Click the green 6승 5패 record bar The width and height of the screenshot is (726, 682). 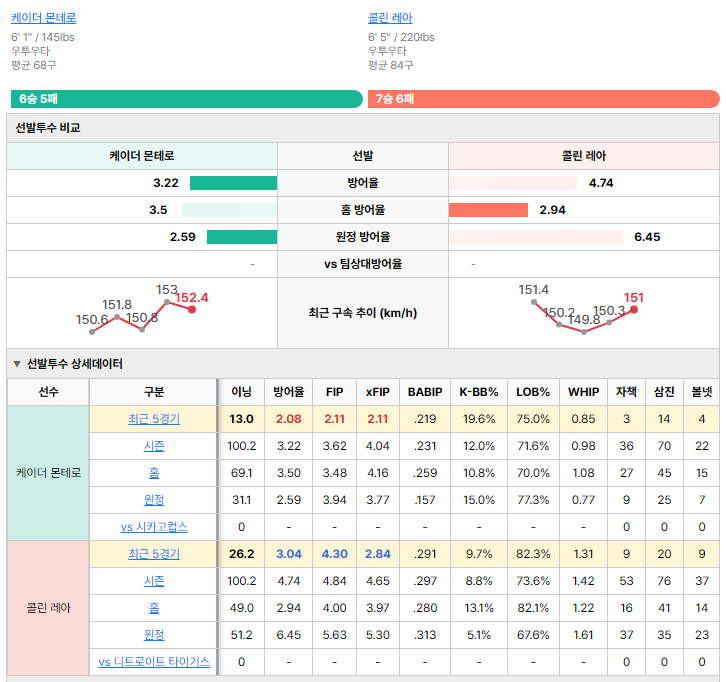coord(187,99)
